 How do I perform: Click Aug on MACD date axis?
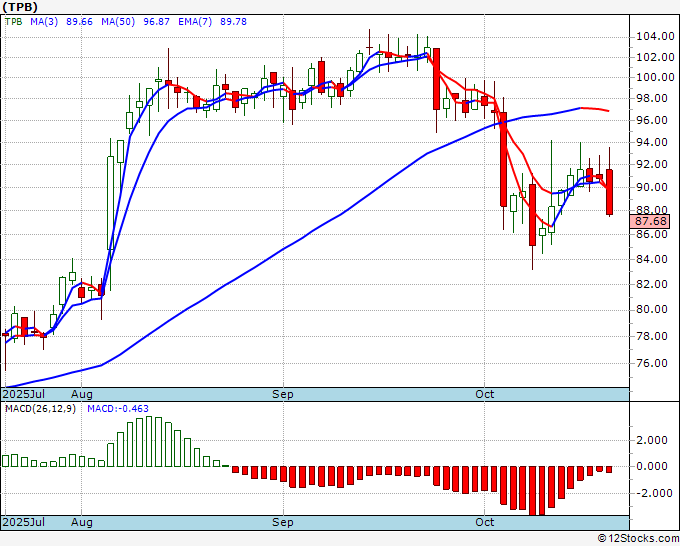pos(82,522)
